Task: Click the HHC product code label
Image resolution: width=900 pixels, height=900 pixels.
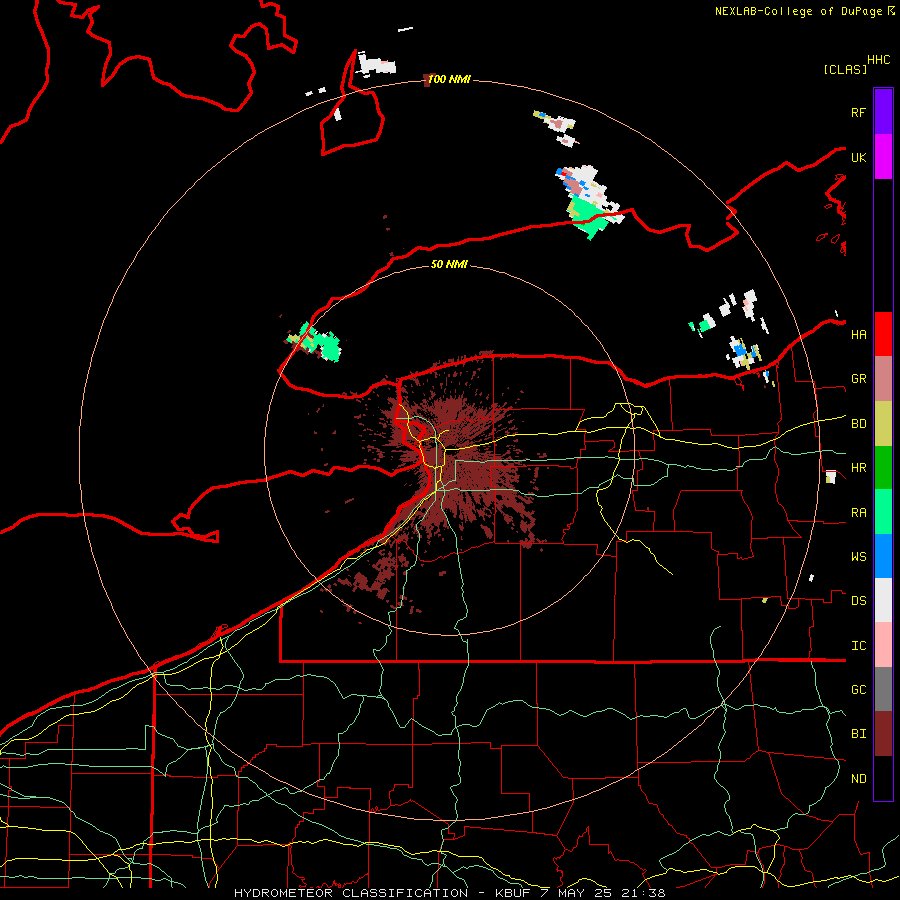Action: 879,60
